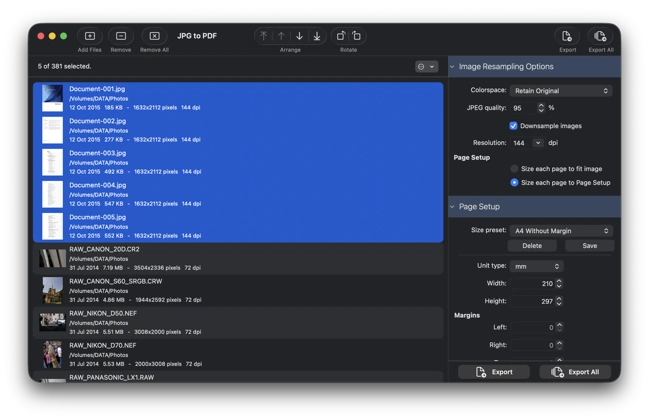Viewport: 649px width, 419px height.
Task: Click the RAW_CANON_20D.CR2 thumbnail
Action: click(53, 258)
